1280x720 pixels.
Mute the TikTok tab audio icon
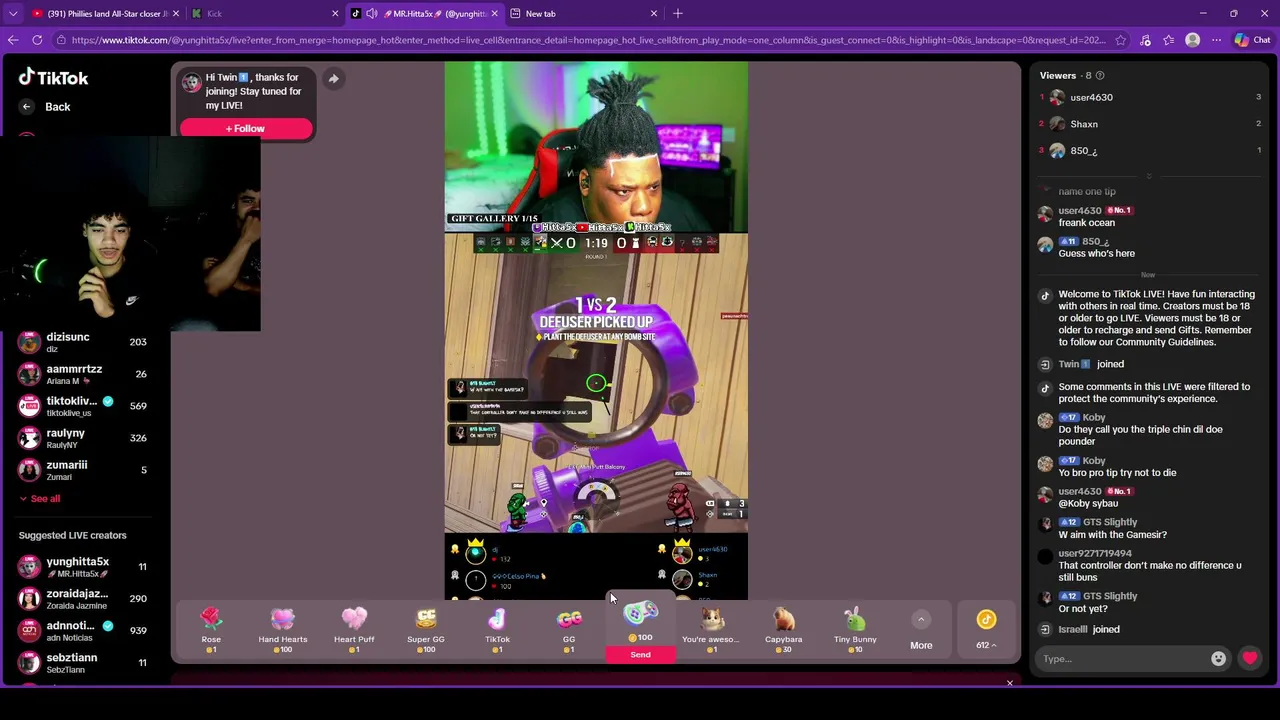pyautogui.click(x=372, y=14)
